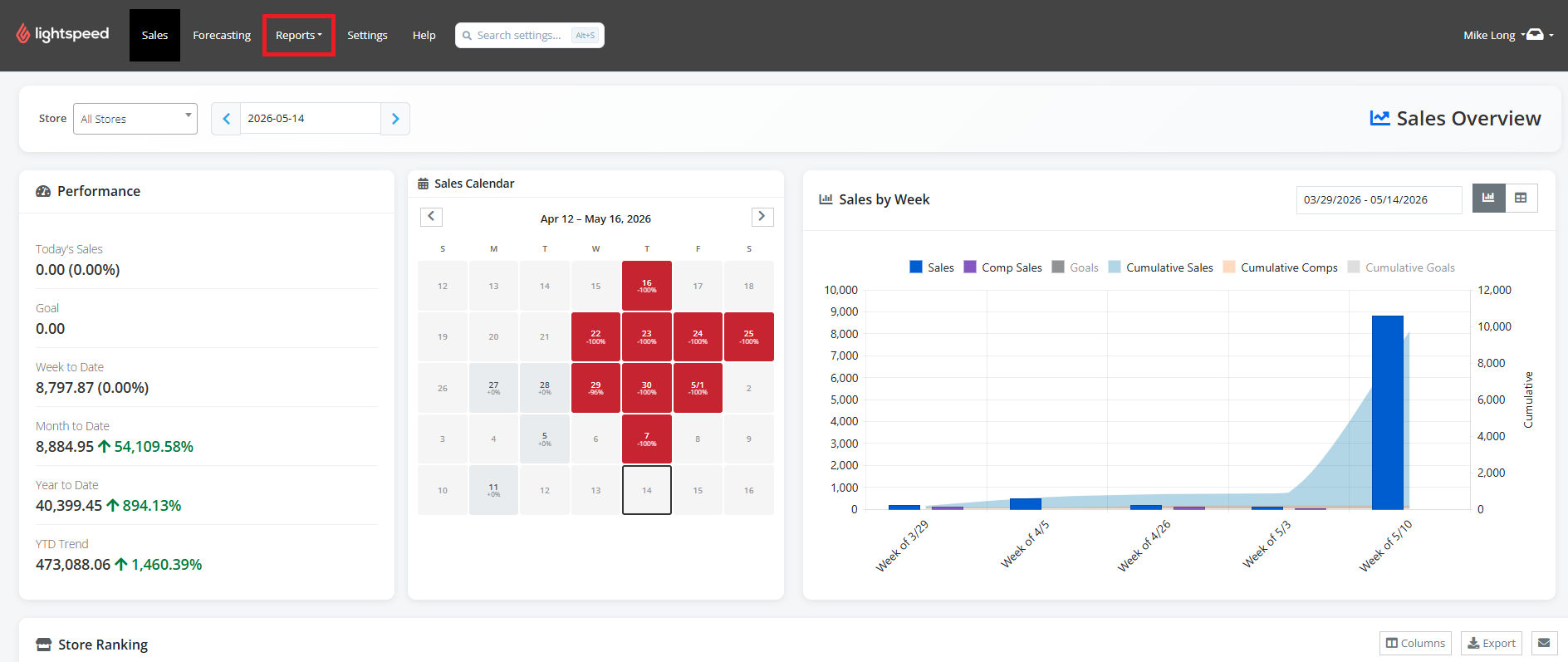Viewport: 1568px width, 662px height.
Task: Open the Forecasting tab
Action: pyautogui.click(x=222, y=35)
